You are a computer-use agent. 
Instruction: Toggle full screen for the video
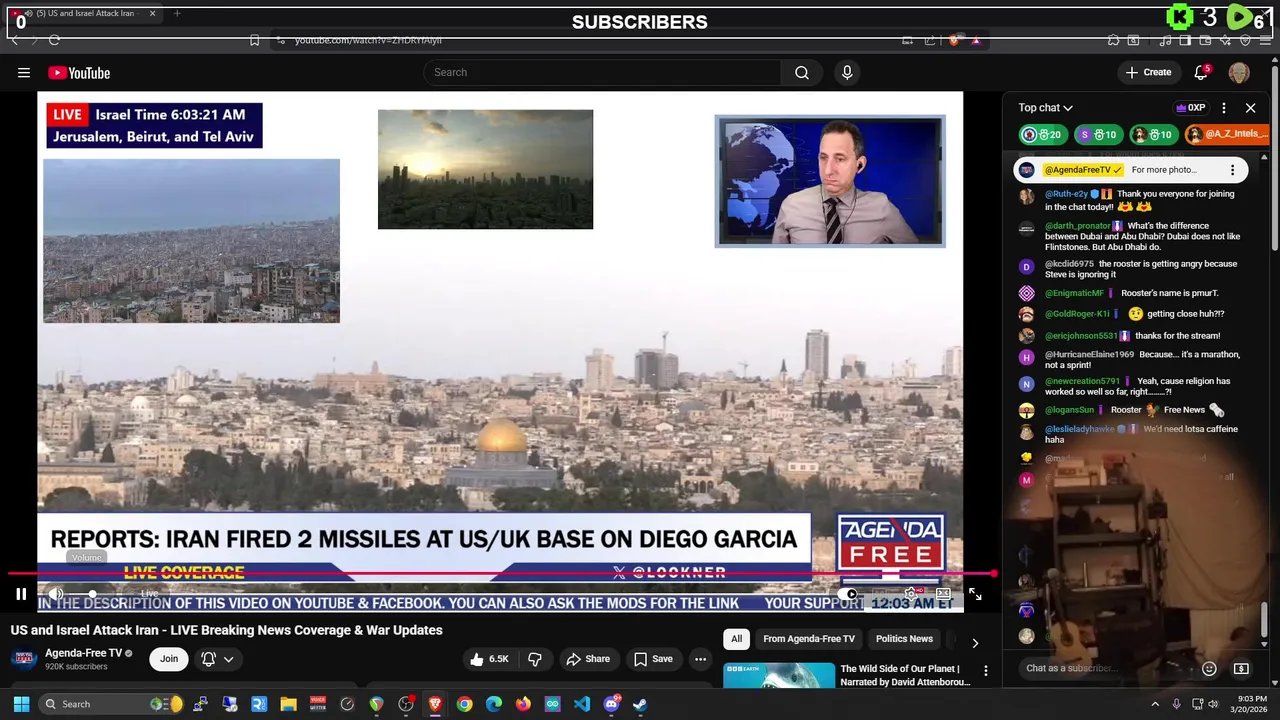pyautogui.click(x=975, y=594)
